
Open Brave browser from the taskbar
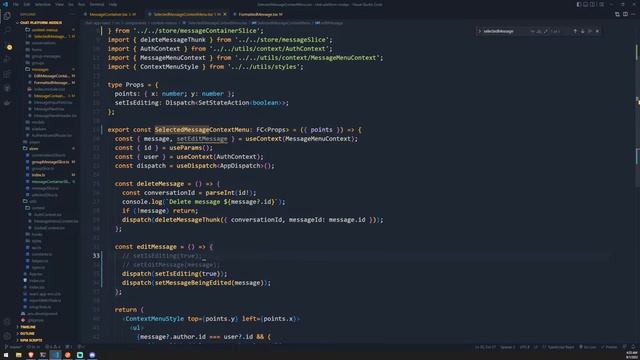tap(31, 355)
